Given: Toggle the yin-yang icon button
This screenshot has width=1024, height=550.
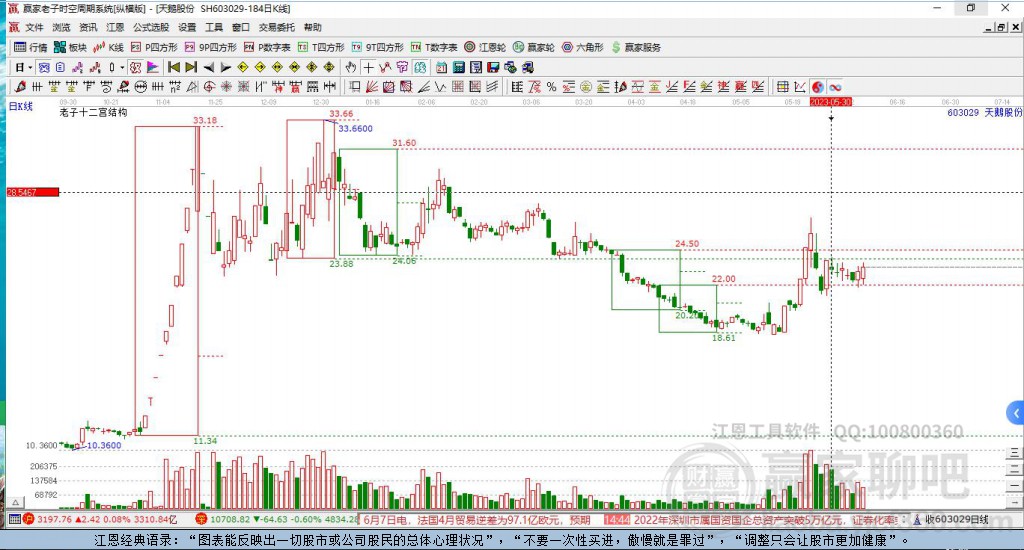Looking at the screenshot, I should click(818, 87).
